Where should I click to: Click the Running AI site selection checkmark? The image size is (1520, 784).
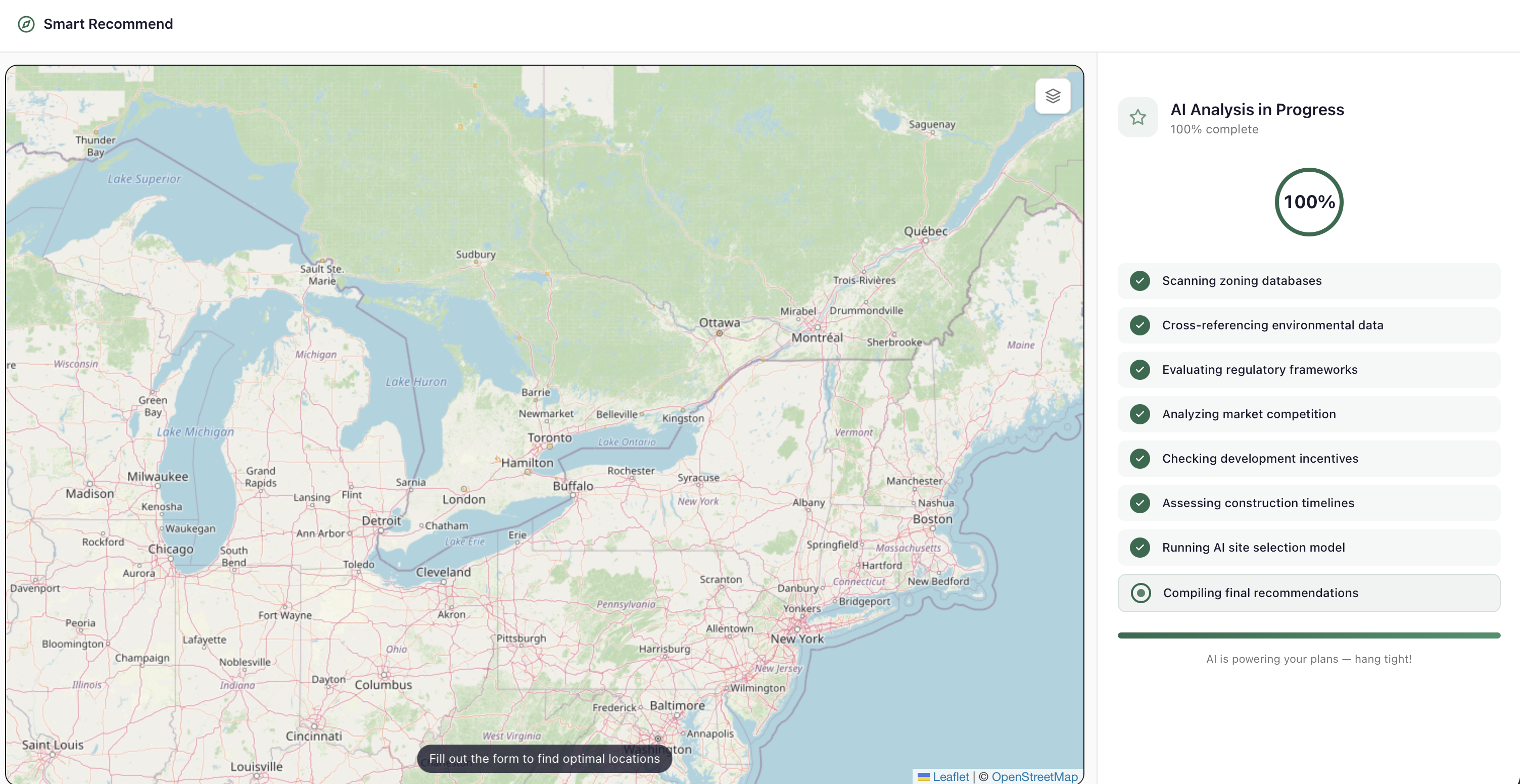[1140, 548]
